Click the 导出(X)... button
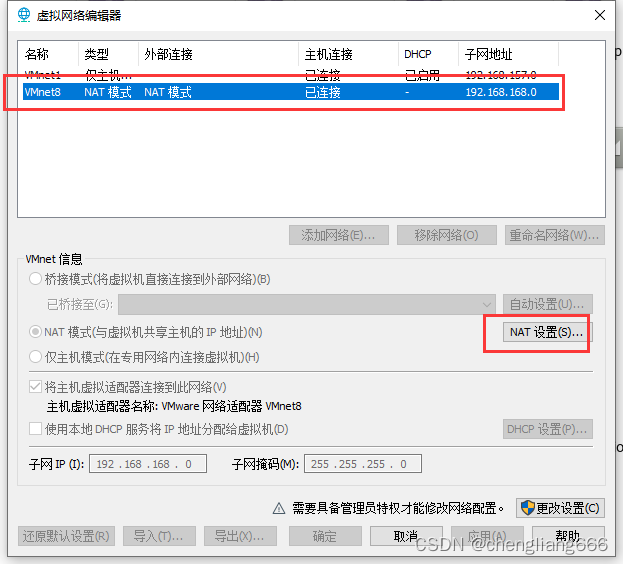The image size is (623, 564). 240,536
